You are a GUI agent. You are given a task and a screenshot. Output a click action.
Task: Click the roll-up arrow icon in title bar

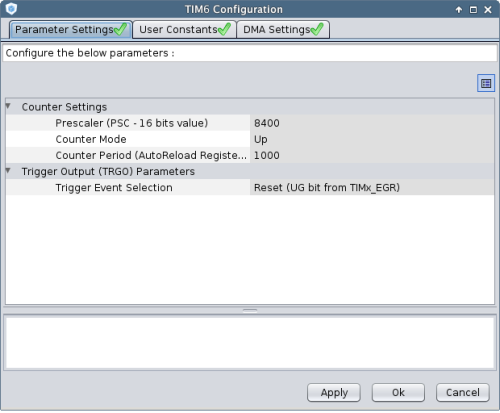pos(459,10)
